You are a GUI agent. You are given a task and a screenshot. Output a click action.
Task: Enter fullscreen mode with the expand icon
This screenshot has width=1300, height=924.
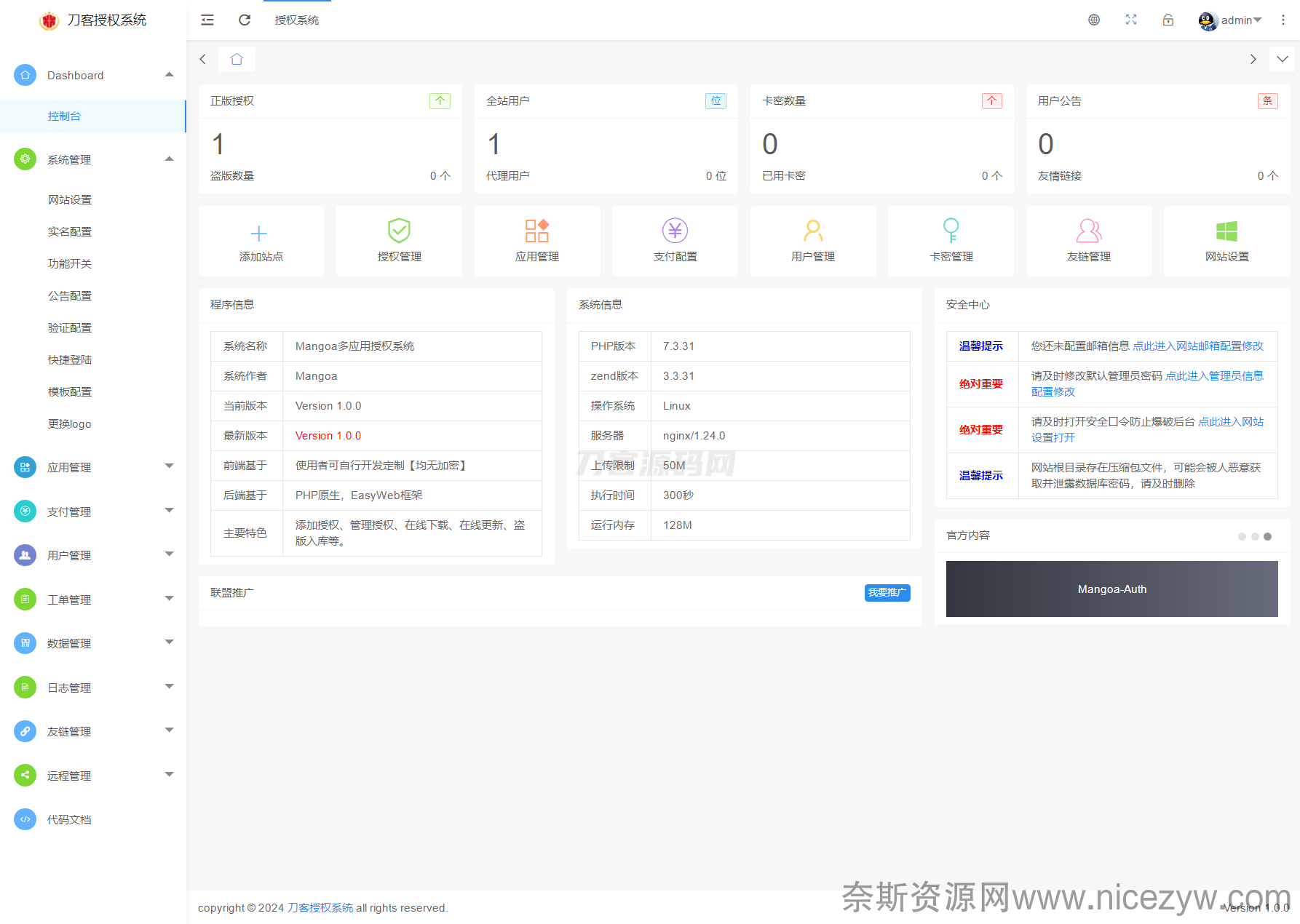point(1131,20)
